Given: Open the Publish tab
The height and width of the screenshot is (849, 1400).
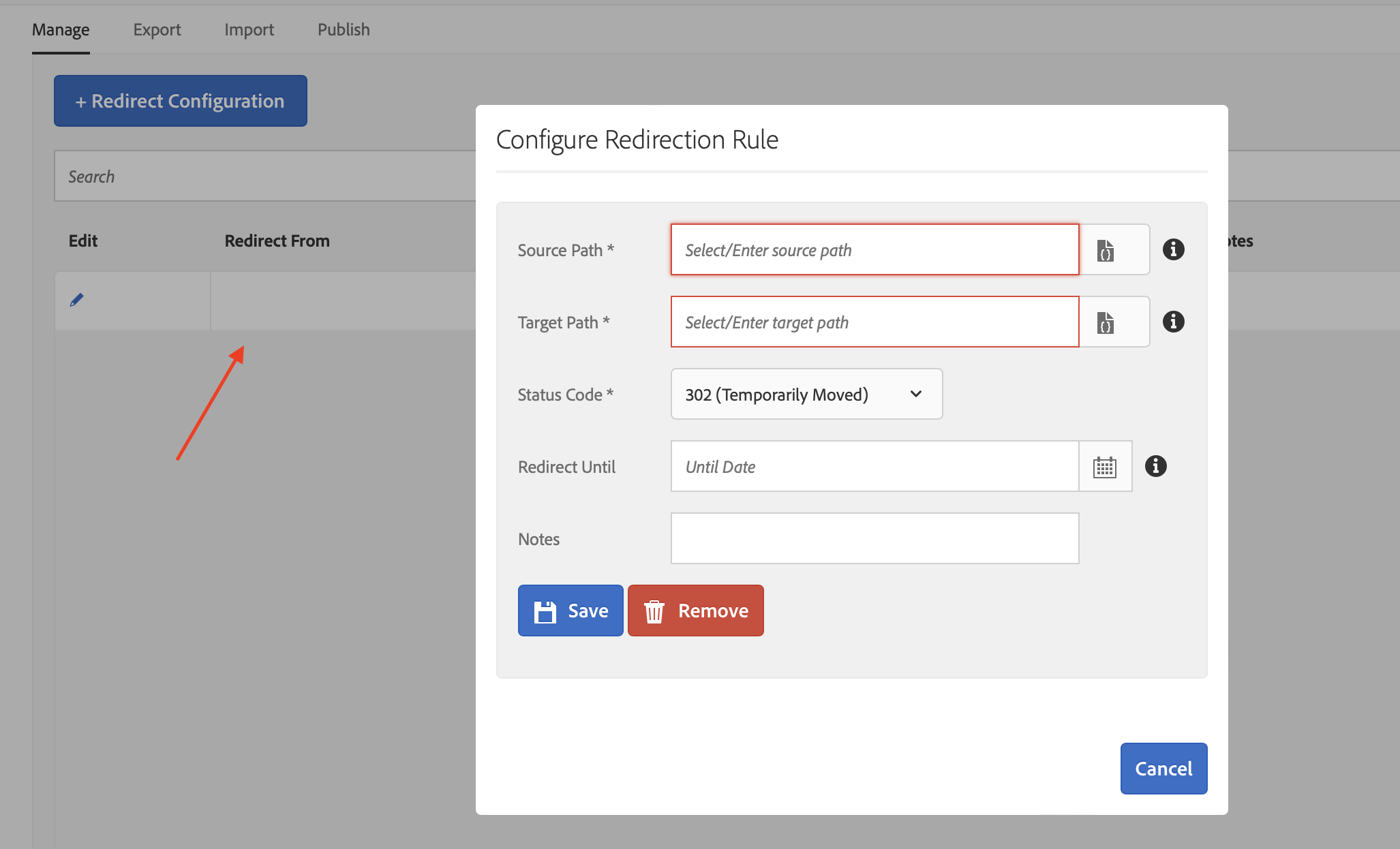Looking at the screenshot, I should point(344,29).
